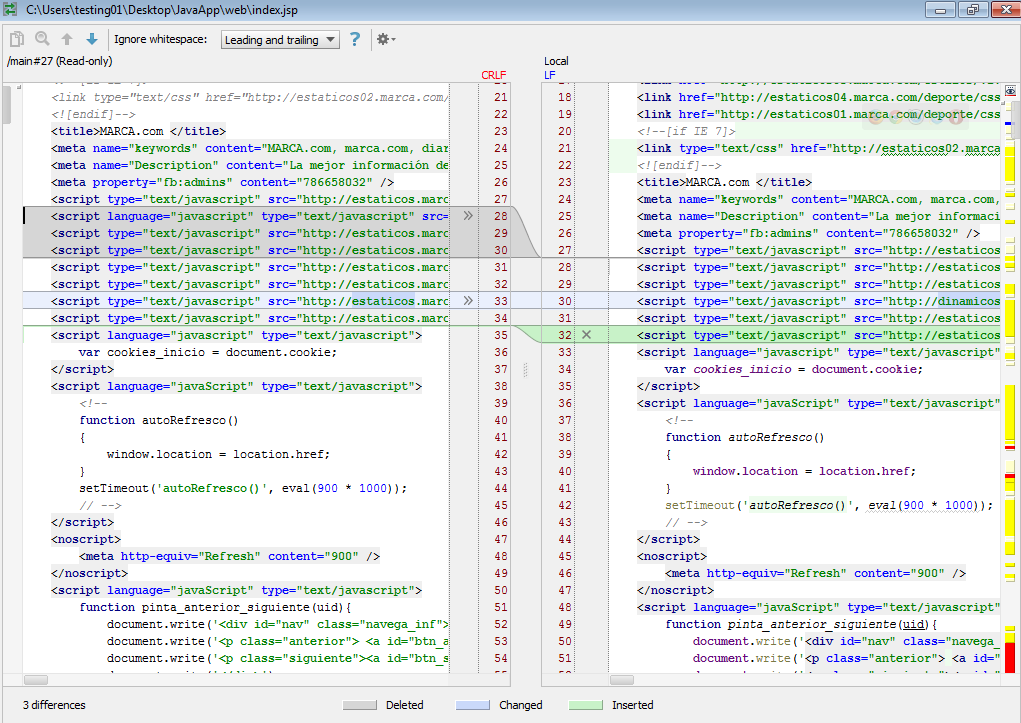The width and height of the screenshot is (1021, 723).
Task: Click 'function autoRefresco()' in right pane
Action: point(745,437)
